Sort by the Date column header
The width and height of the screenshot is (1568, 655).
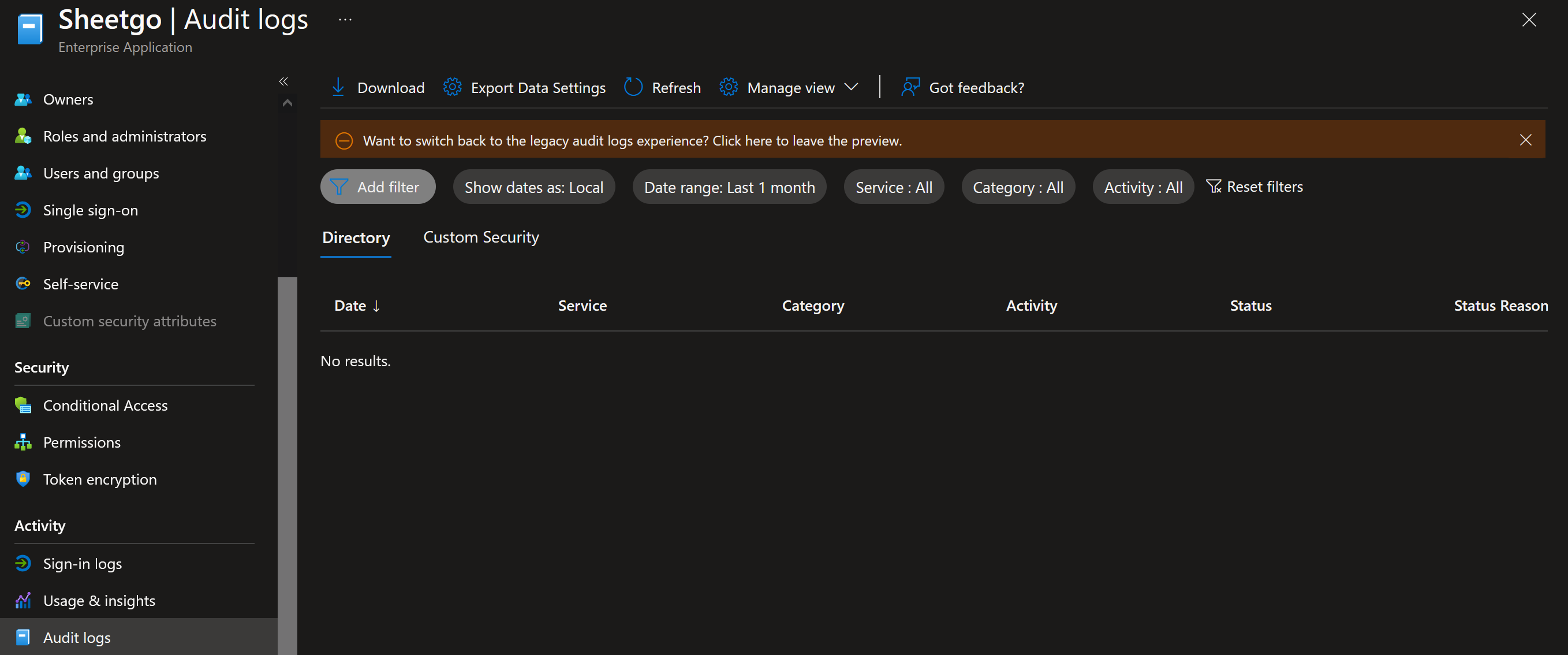pyautogui.click(x=357, y=306)
